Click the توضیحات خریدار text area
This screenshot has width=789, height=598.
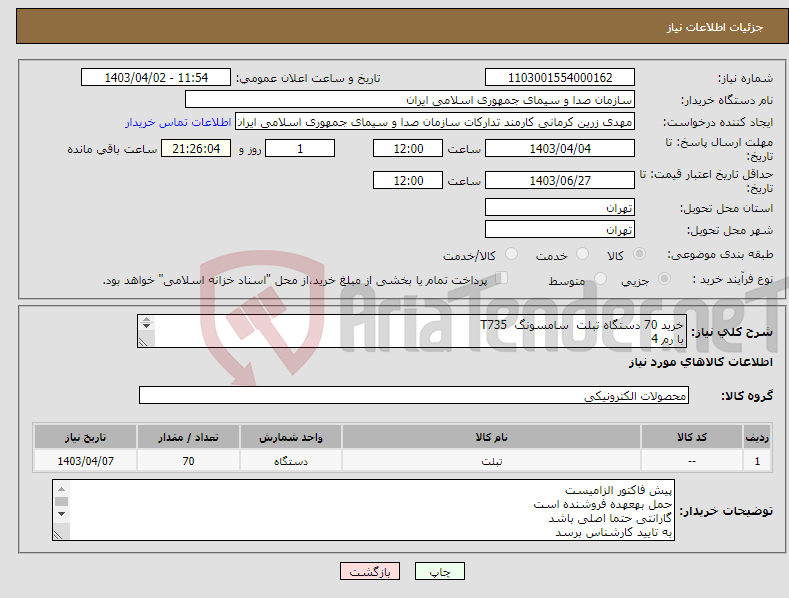pos(363,510)
